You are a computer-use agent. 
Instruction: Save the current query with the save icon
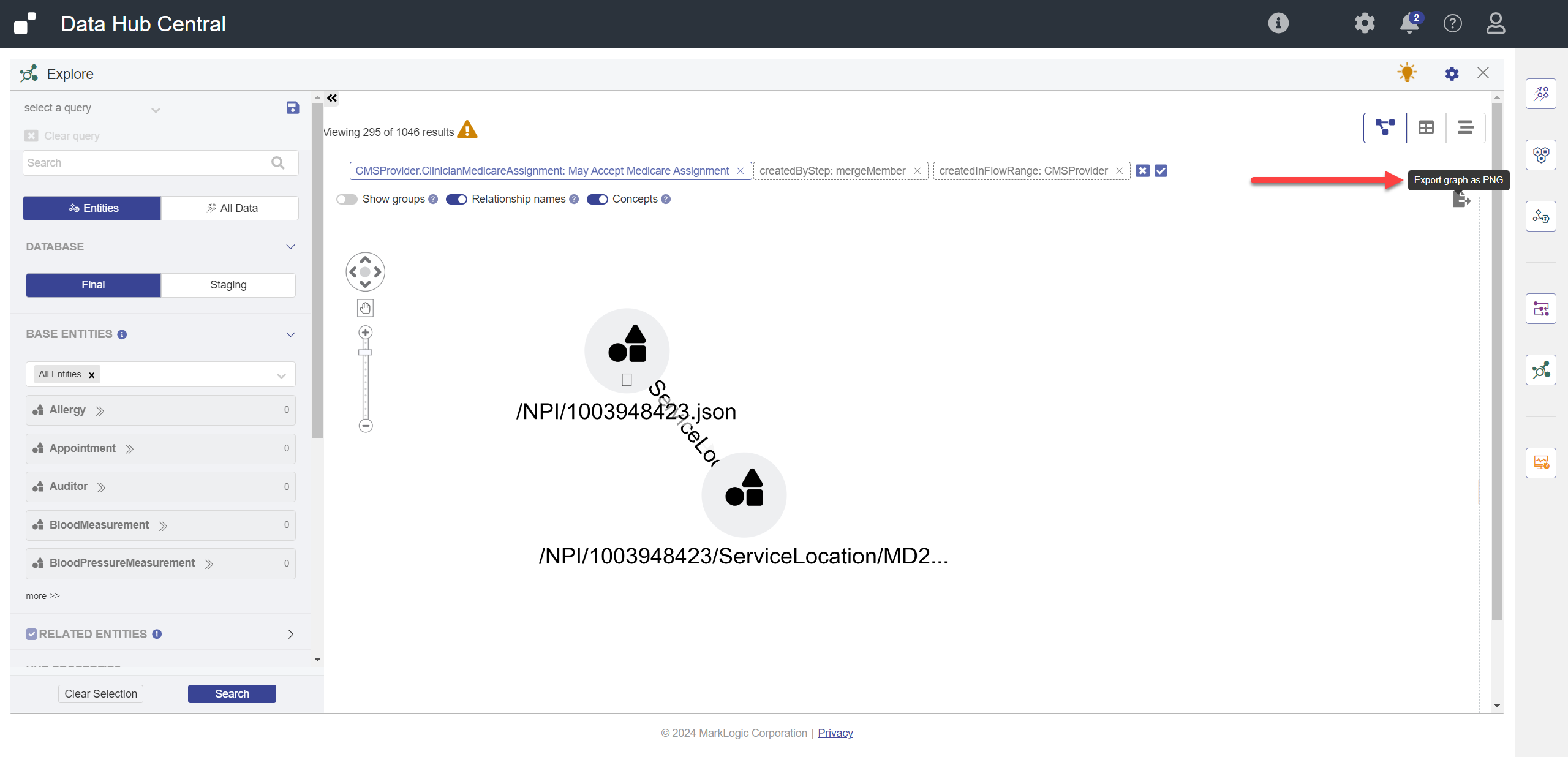(292, 107)
